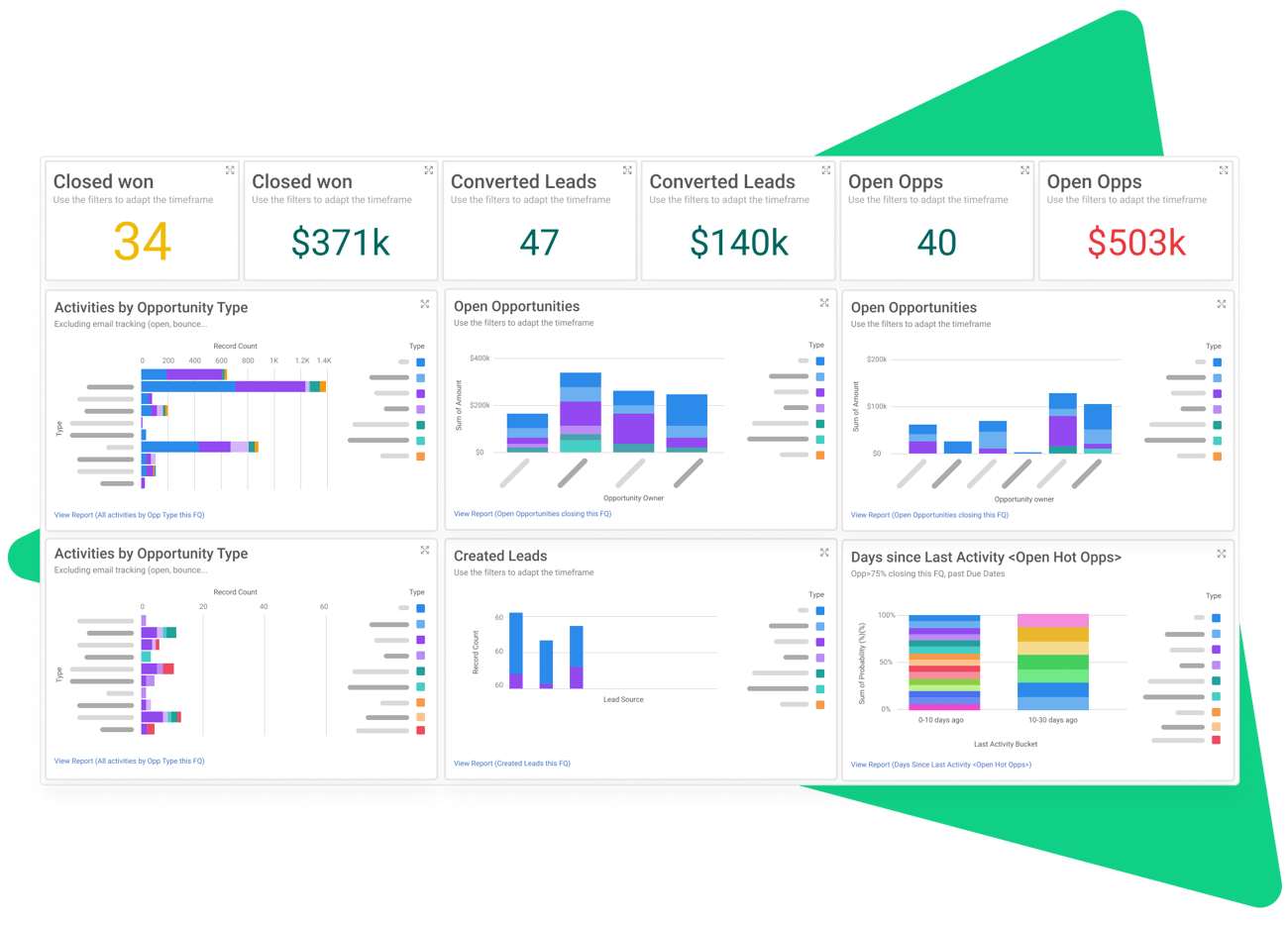This screenshot has width=1288, height=925.
Task: Expand the rightmost Open Opportunities chart
Action: tap(1222, 304)
